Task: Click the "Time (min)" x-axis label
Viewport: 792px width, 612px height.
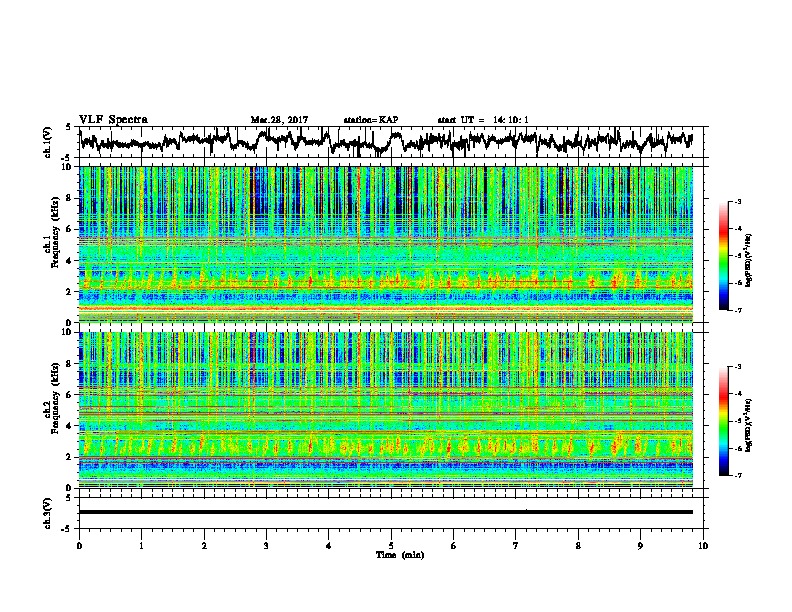Action: pos(400,555)
